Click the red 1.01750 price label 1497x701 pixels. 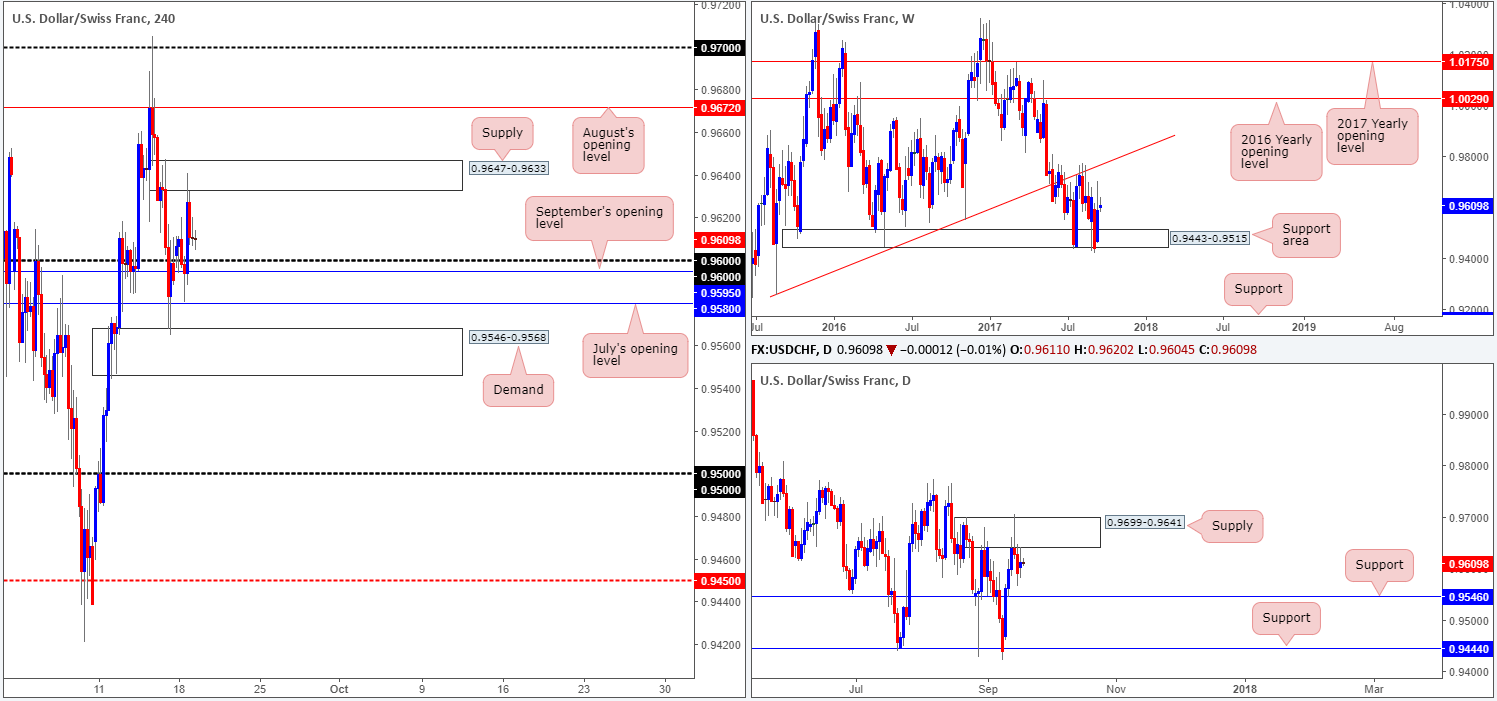click(x=1467, y=62)
